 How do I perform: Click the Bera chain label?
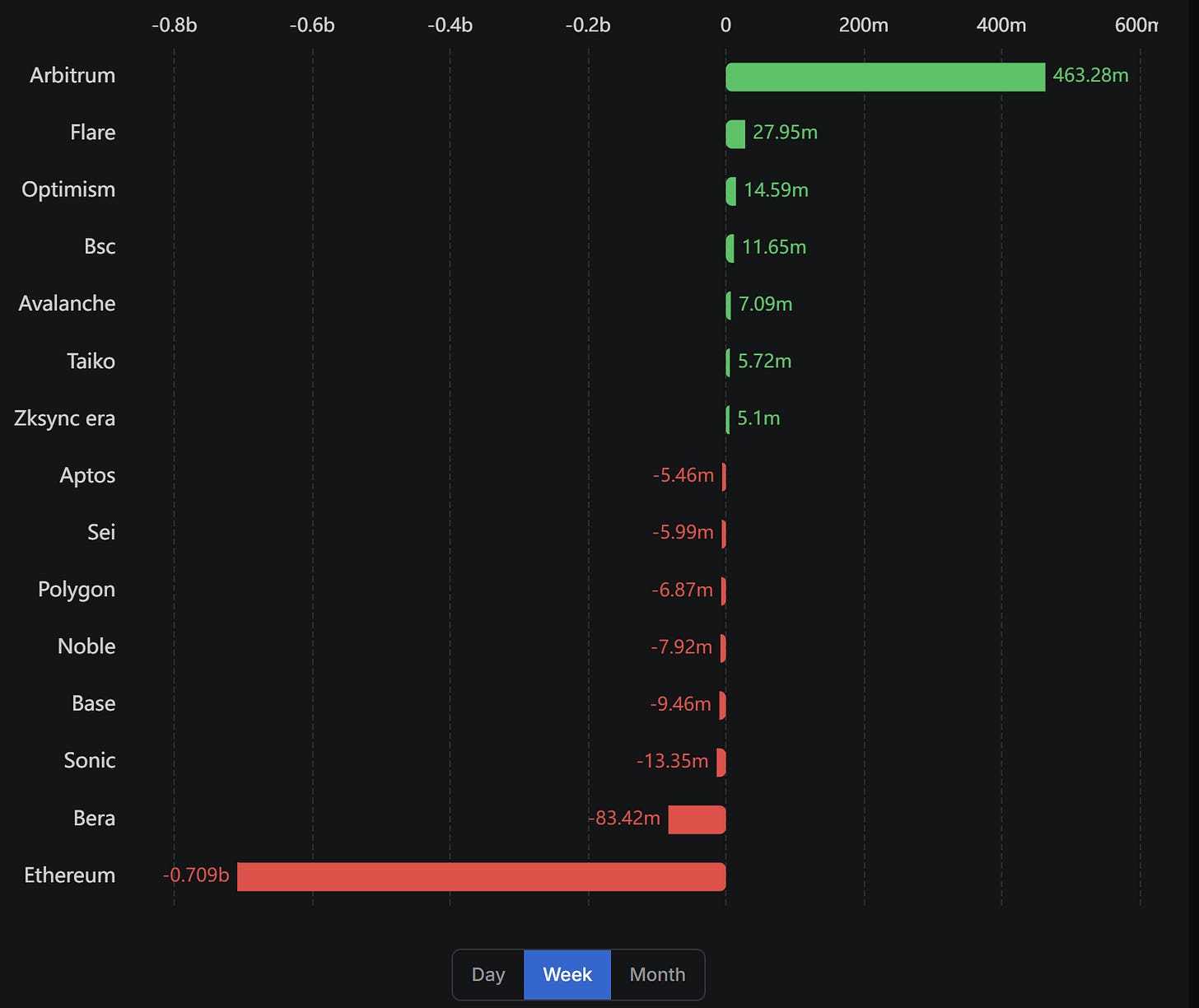tap(94, 818)
